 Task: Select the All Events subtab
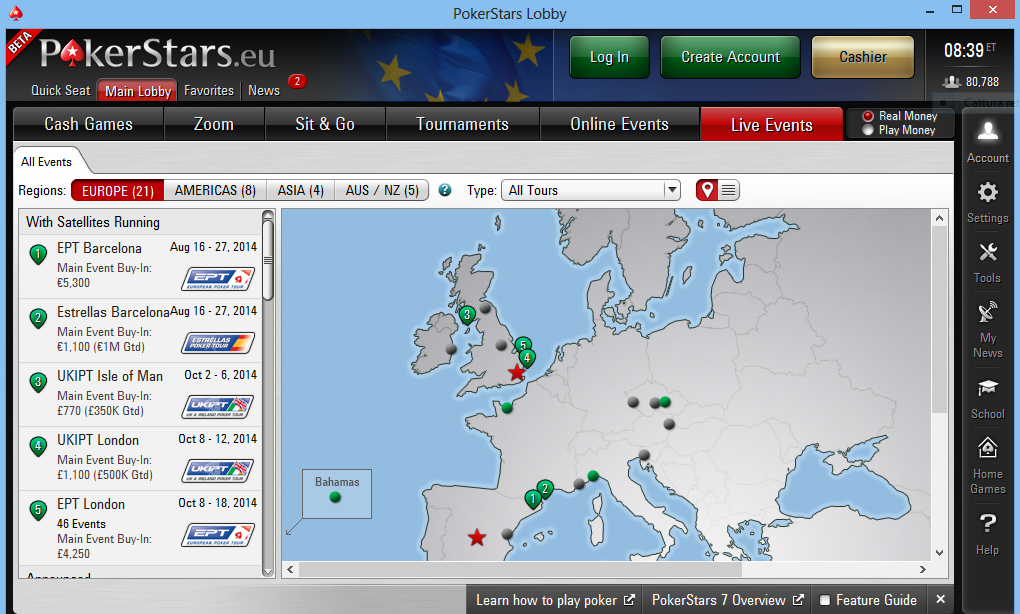coord(46,162)
